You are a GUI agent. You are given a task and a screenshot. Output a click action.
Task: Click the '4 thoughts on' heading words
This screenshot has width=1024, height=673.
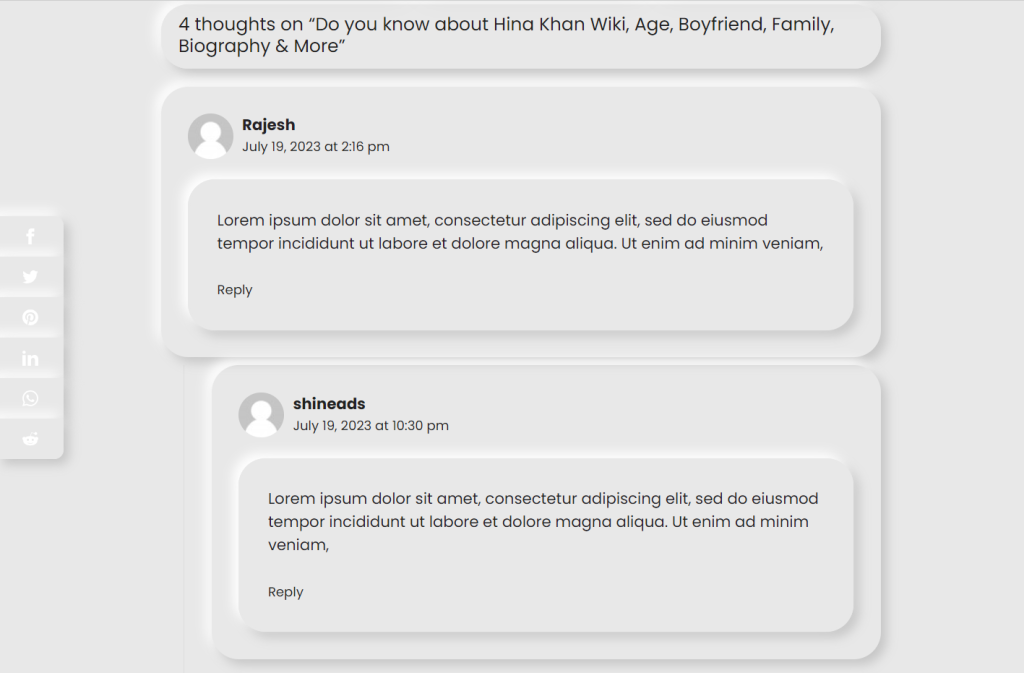(x=241, y=24)
